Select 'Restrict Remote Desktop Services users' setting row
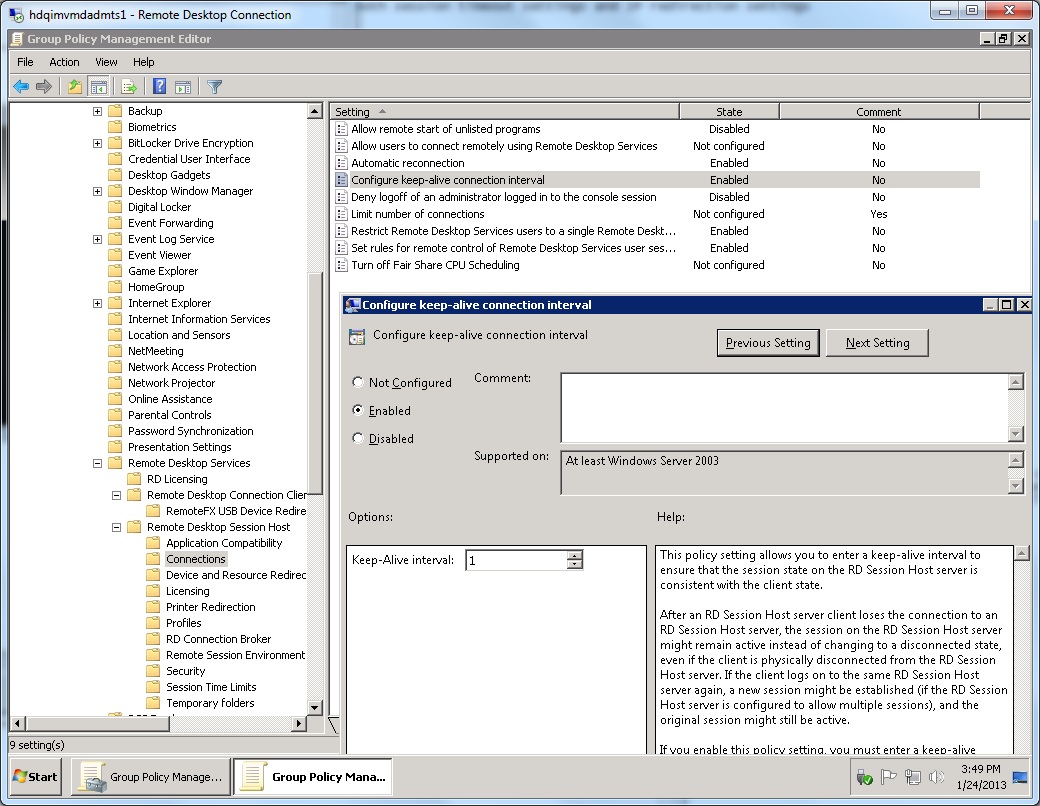 coord(655,231)
